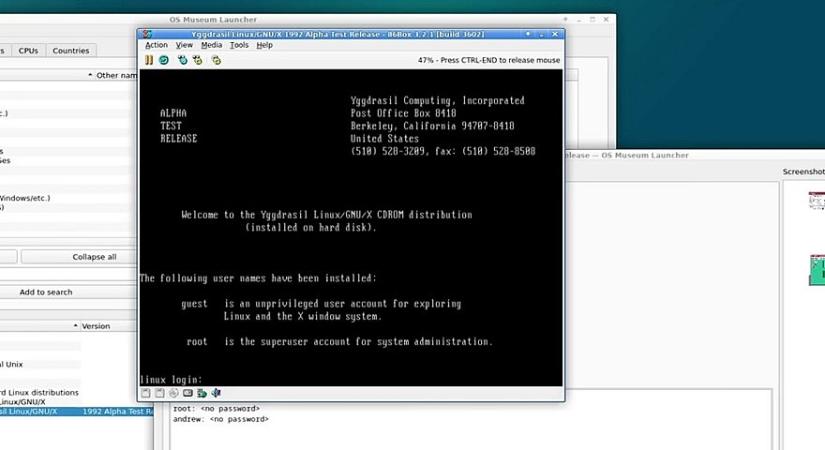Switch to CPUs tab in launcher

(28, 51)
